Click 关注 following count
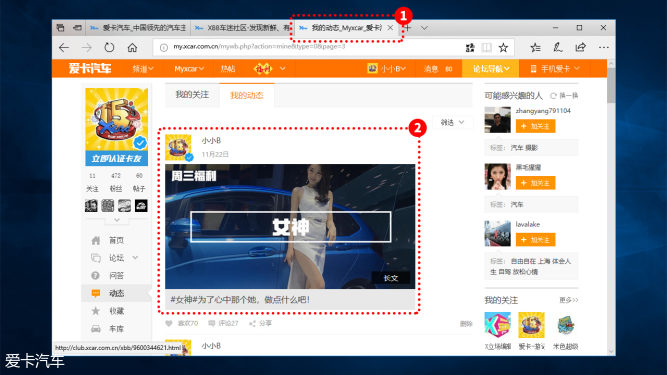 [x=92, y=182]
